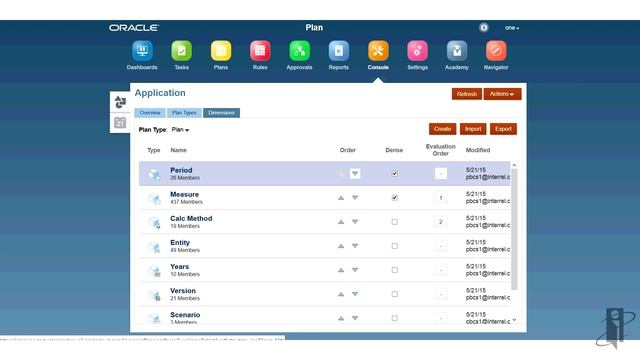Image resolution: width=640 pixels, height=360 pixels.
Task: Open the Scenario dimension link
Action: 185,315
